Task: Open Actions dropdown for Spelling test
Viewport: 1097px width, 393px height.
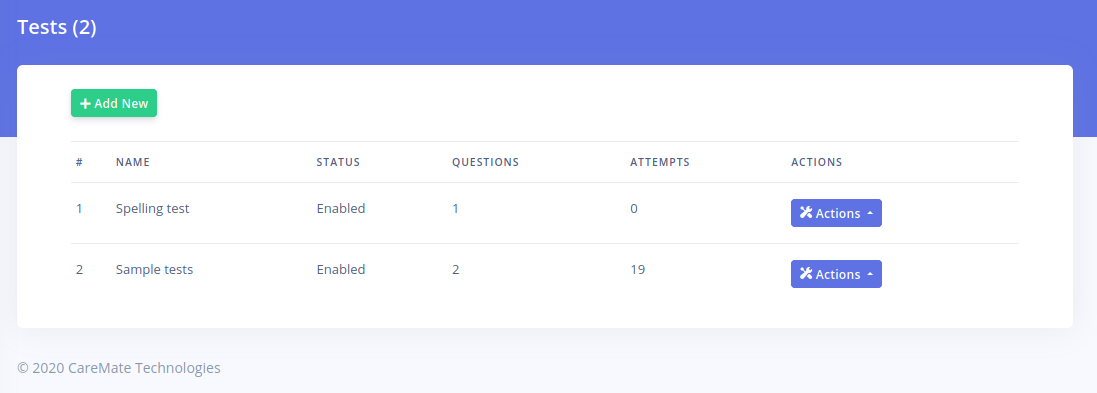Action: (x=836, y=213)
